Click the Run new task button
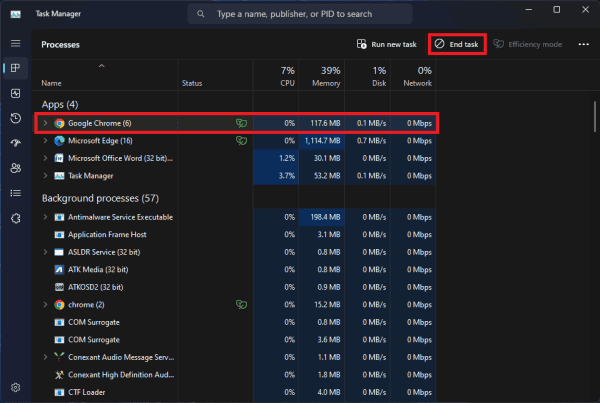Screen dimensions: 600x403 click(388, 44)
